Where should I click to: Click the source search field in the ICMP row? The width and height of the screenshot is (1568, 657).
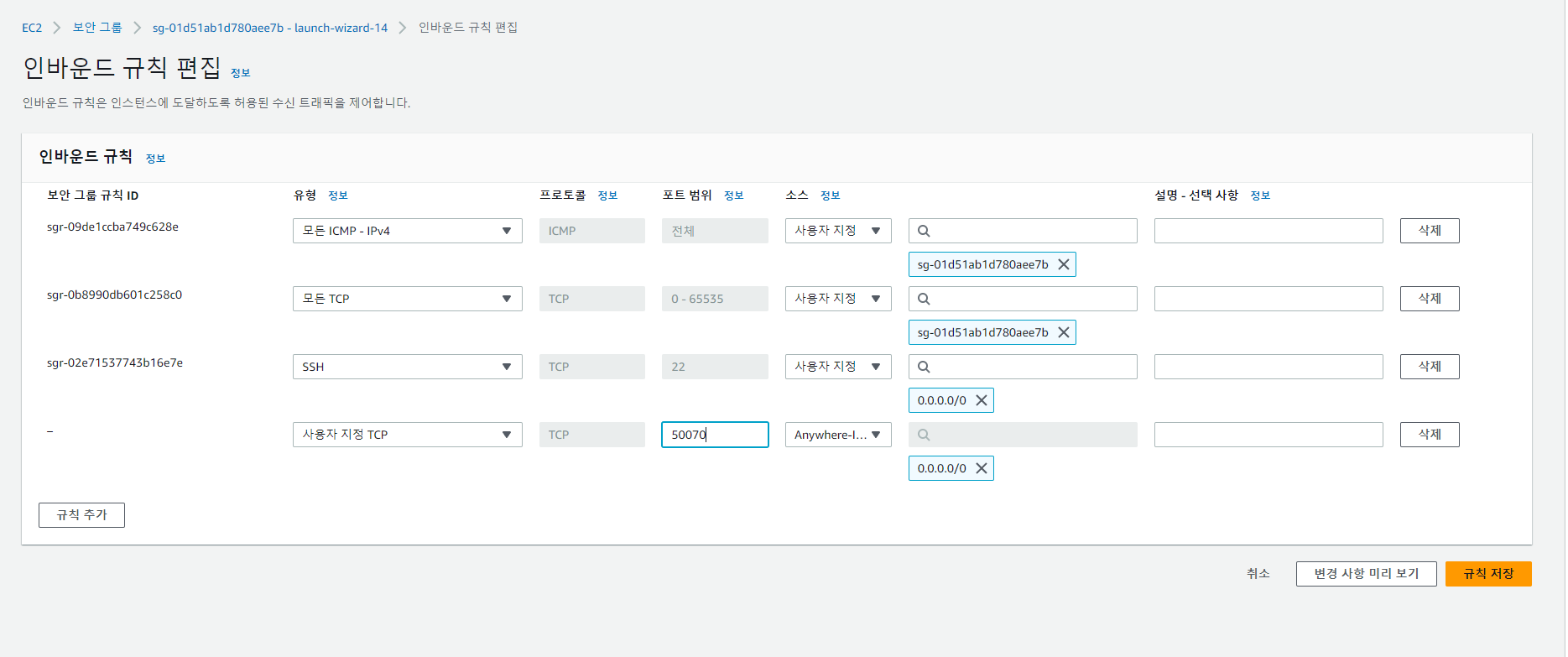[x=1023, y=231]
